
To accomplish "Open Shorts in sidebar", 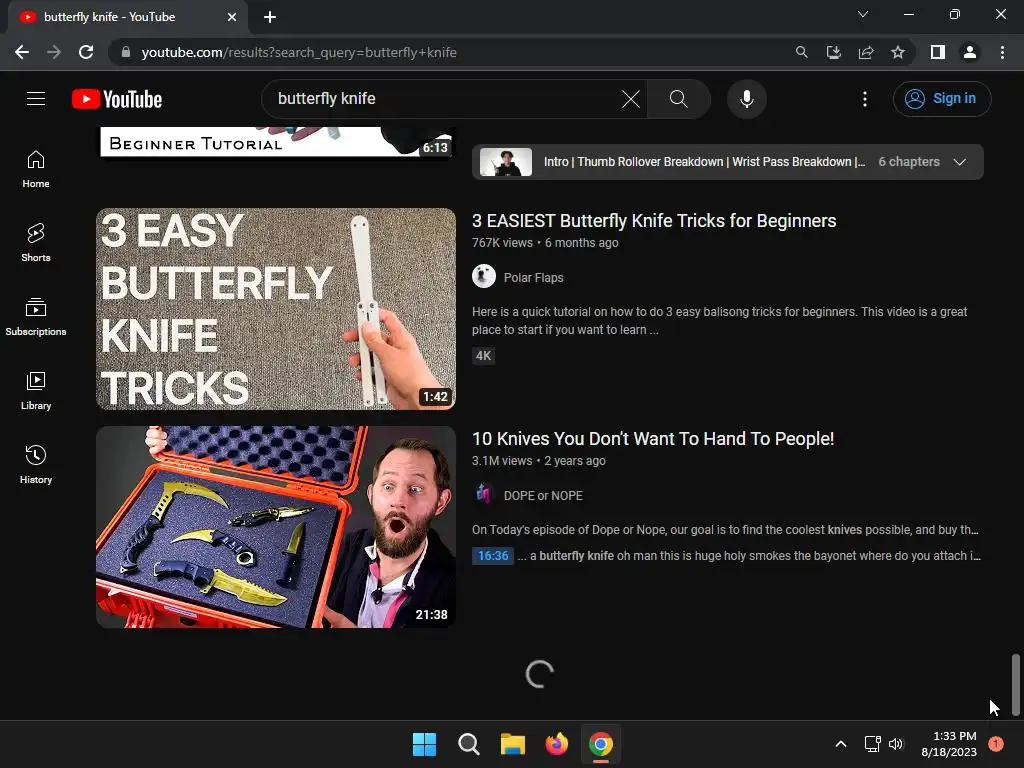I will click(x=36, y=243).
